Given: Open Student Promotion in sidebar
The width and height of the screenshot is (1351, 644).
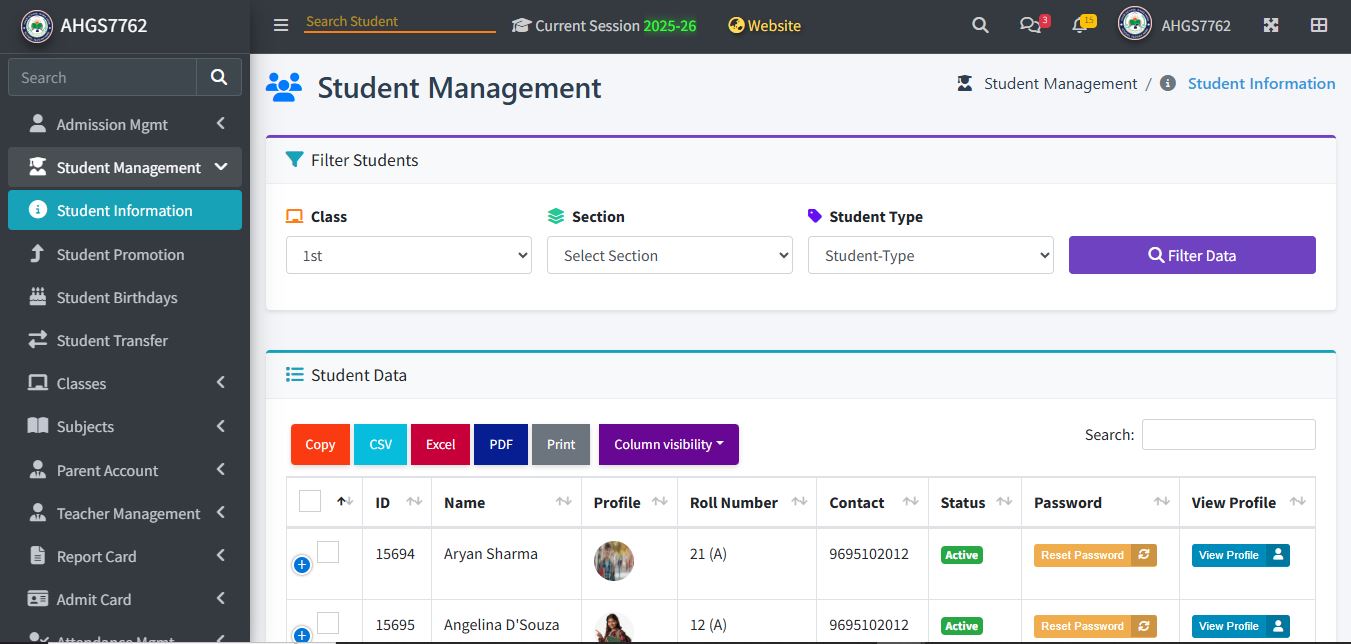Looking at the screenshot, I should 120,254.
